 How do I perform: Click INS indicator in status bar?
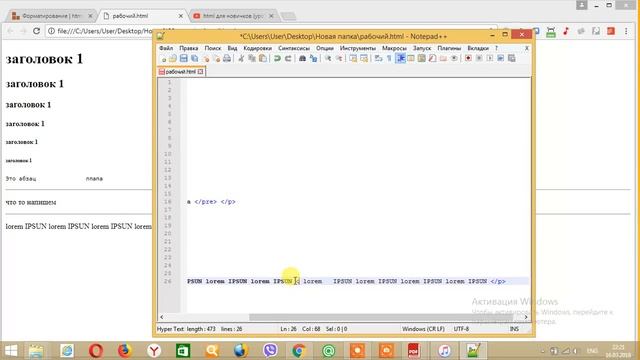coord(514,329)
